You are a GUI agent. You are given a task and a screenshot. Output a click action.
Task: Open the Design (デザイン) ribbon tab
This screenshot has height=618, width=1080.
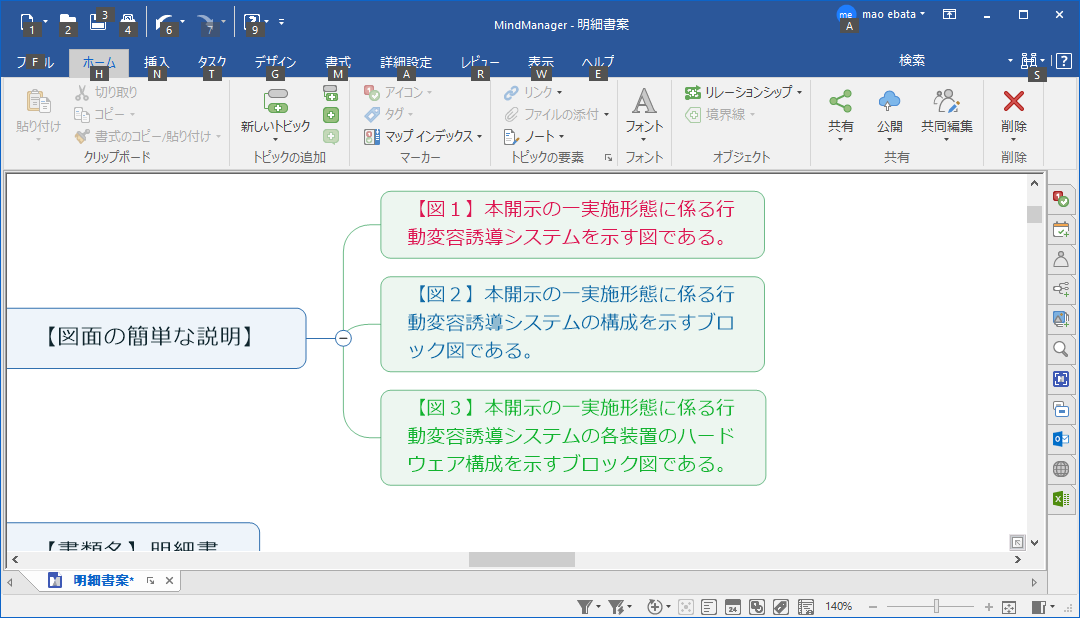pos(275,62)
